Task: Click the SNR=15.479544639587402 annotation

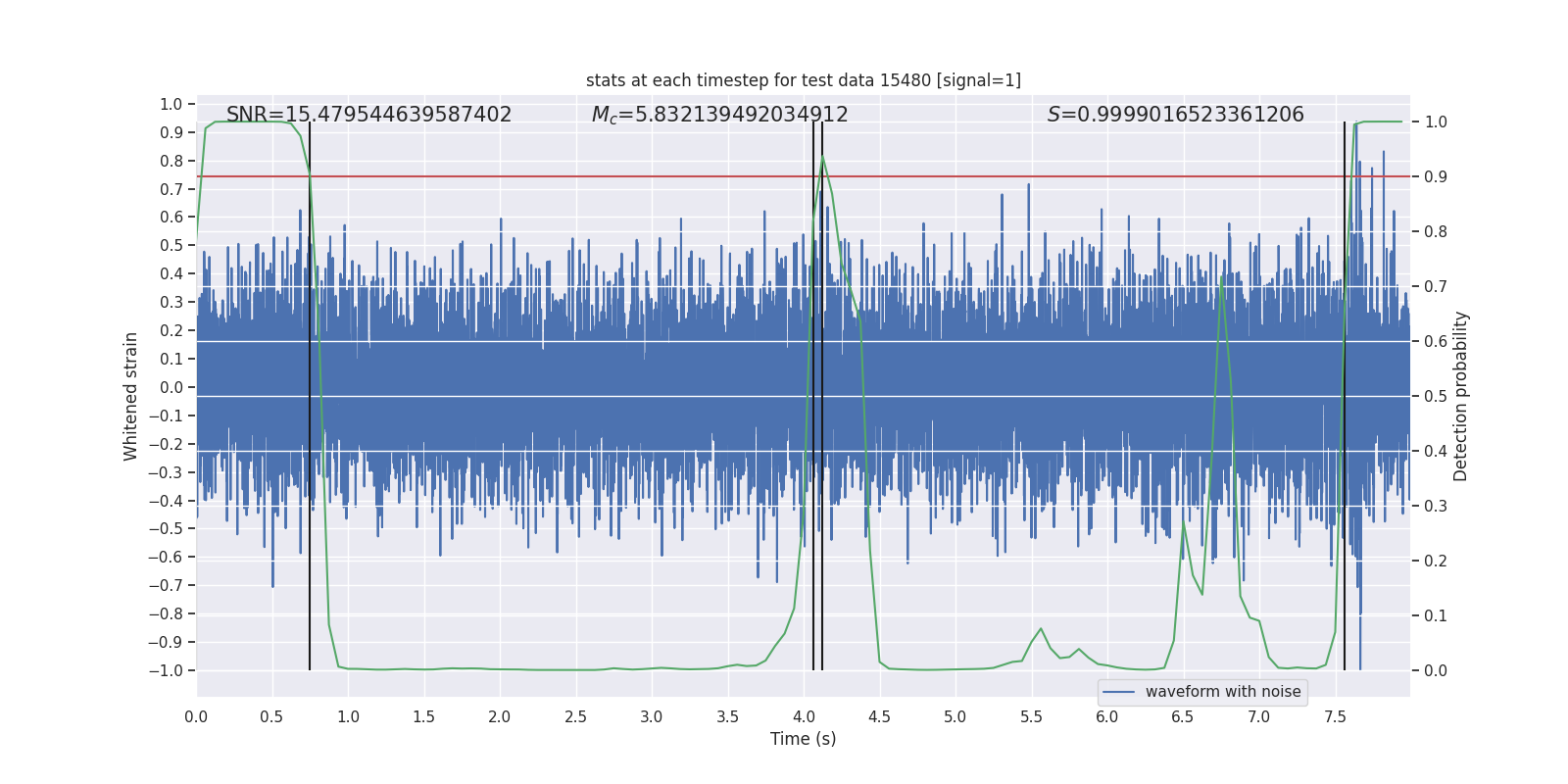Action: 368,115
